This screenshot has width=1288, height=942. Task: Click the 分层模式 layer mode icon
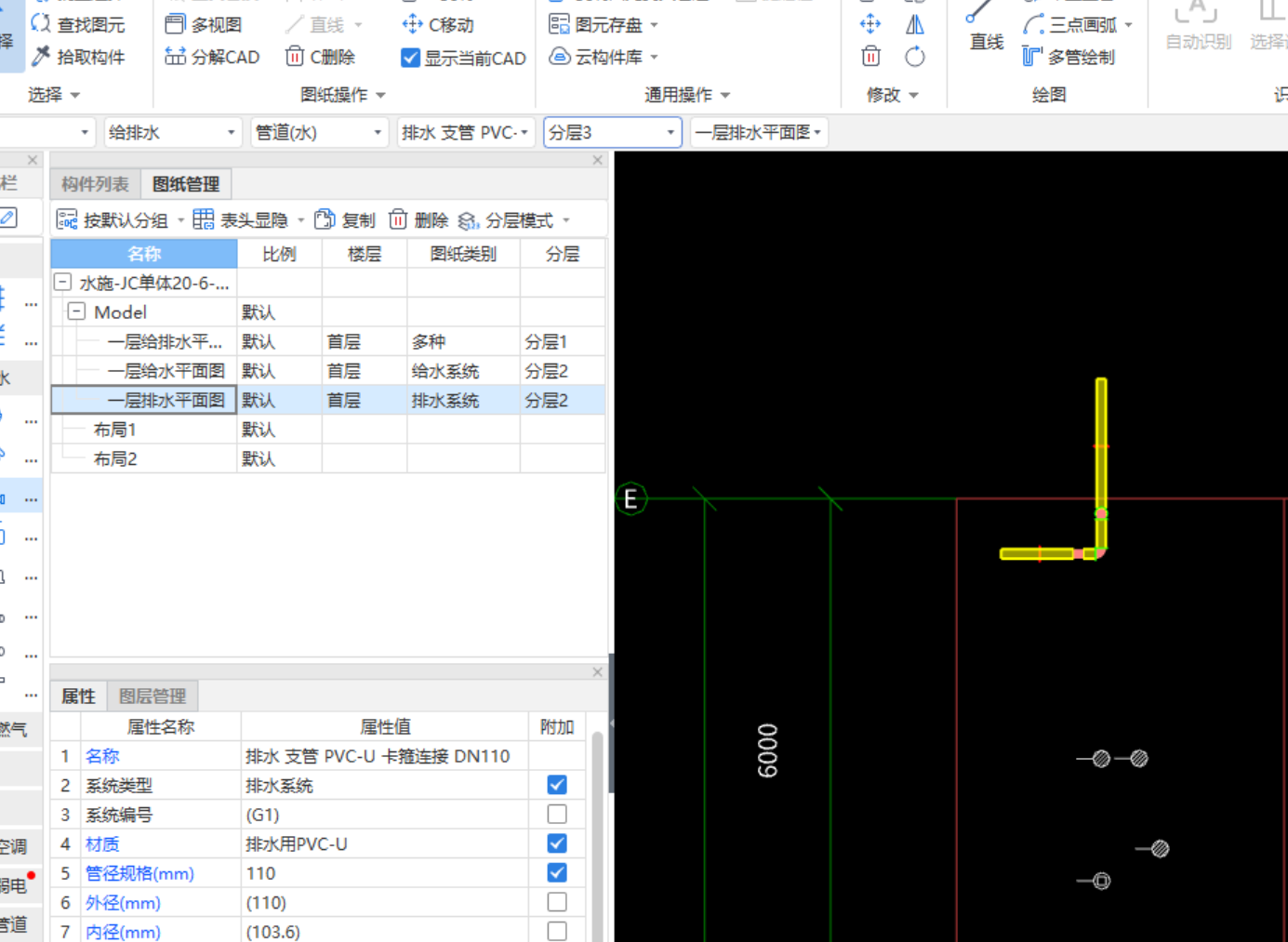469,220
